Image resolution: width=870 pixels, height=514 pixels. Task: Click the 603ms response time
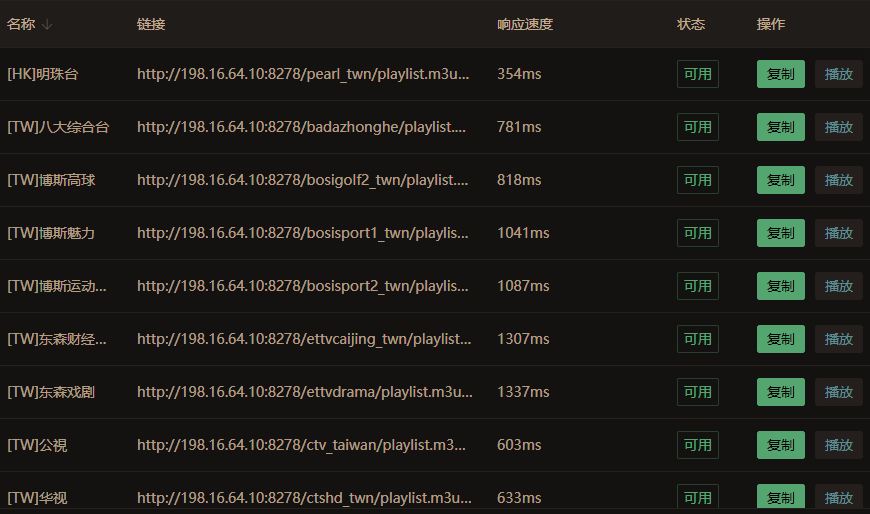519,445
